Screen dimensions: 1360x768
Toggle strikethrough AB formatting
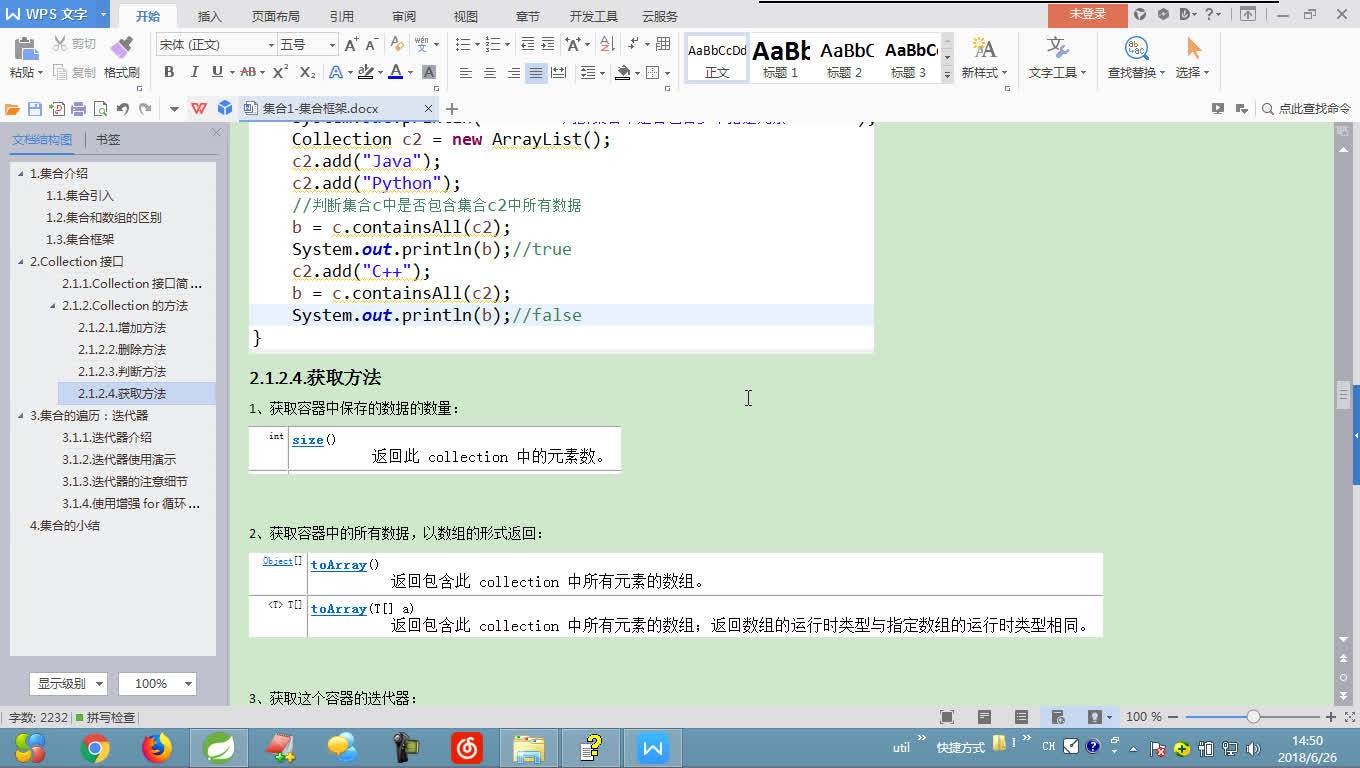tap(247, 72)
